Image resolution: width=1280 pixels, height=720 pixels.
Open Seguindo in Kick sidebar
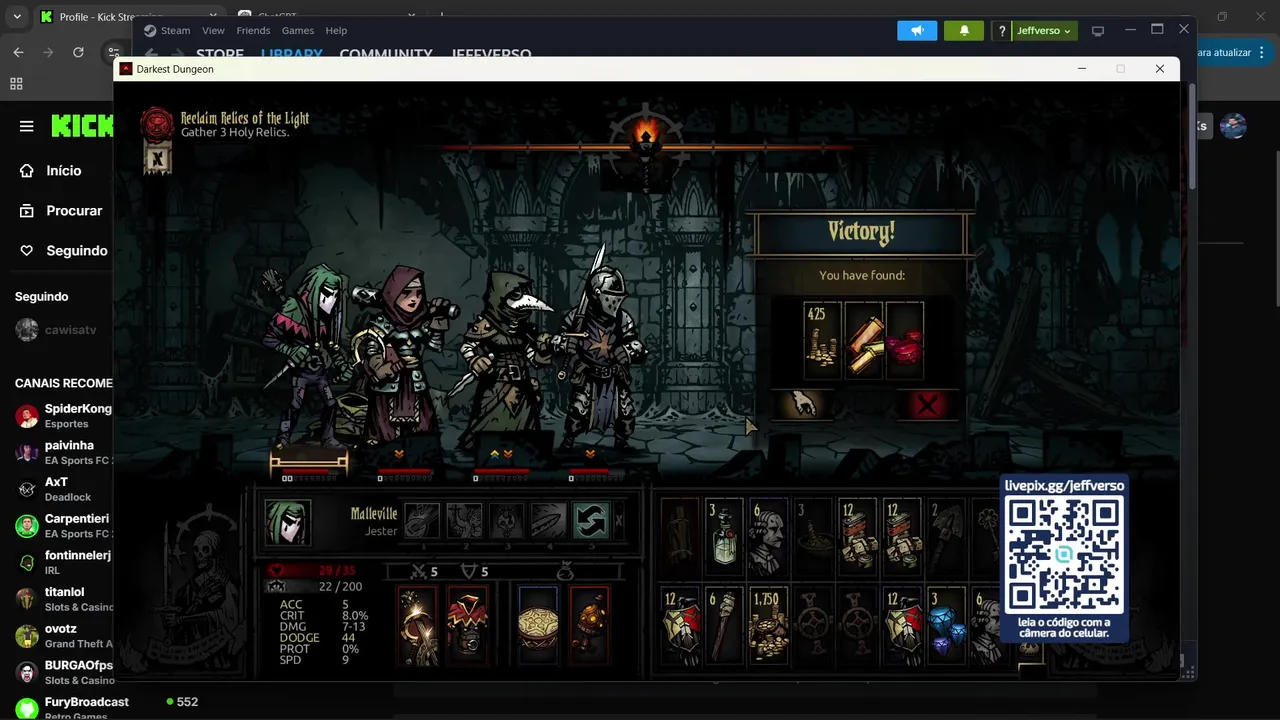click(63, 251)
